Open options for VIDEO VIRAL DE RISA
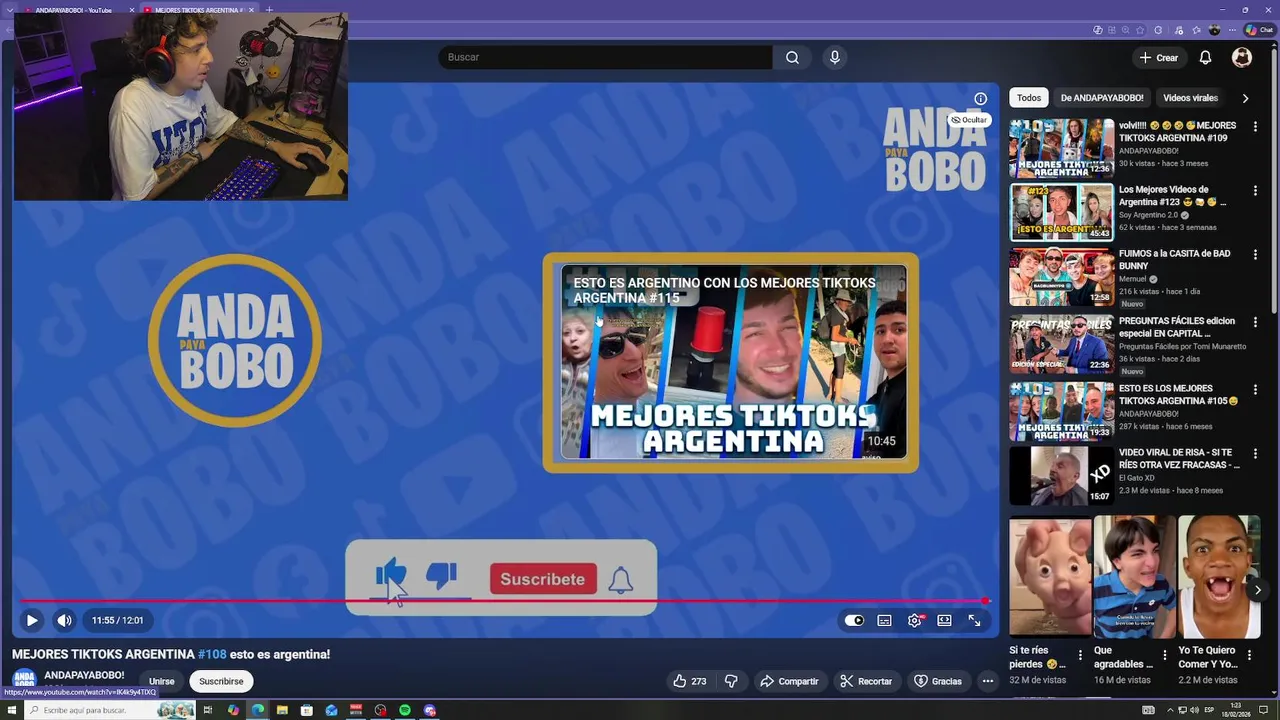The width and height of the screenshot is (1280, 720). (x=1255, y=455)
